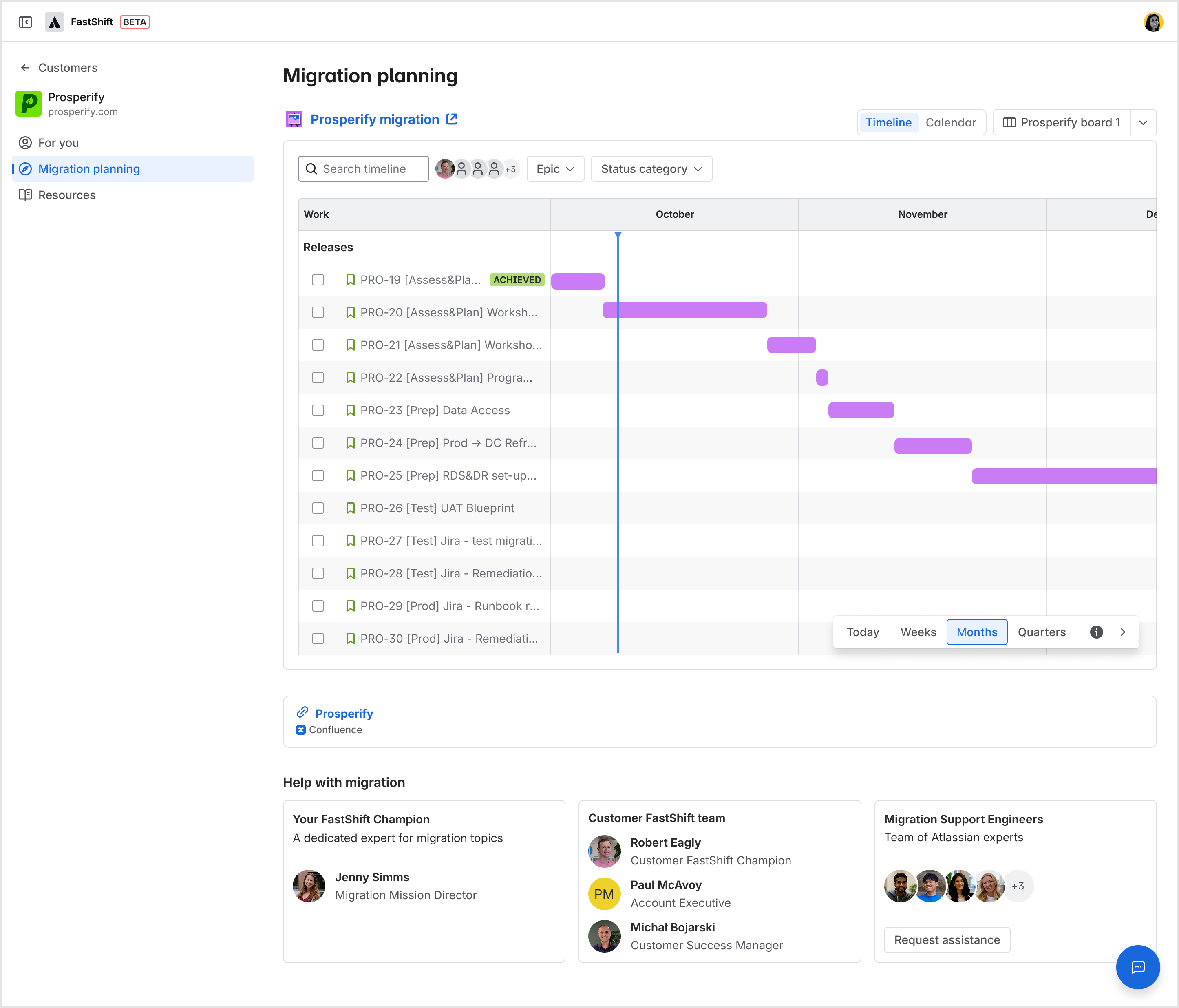Expand the Prosperify board 1 selector
The image size is (1179, 1008).
tap(1144, 122)
